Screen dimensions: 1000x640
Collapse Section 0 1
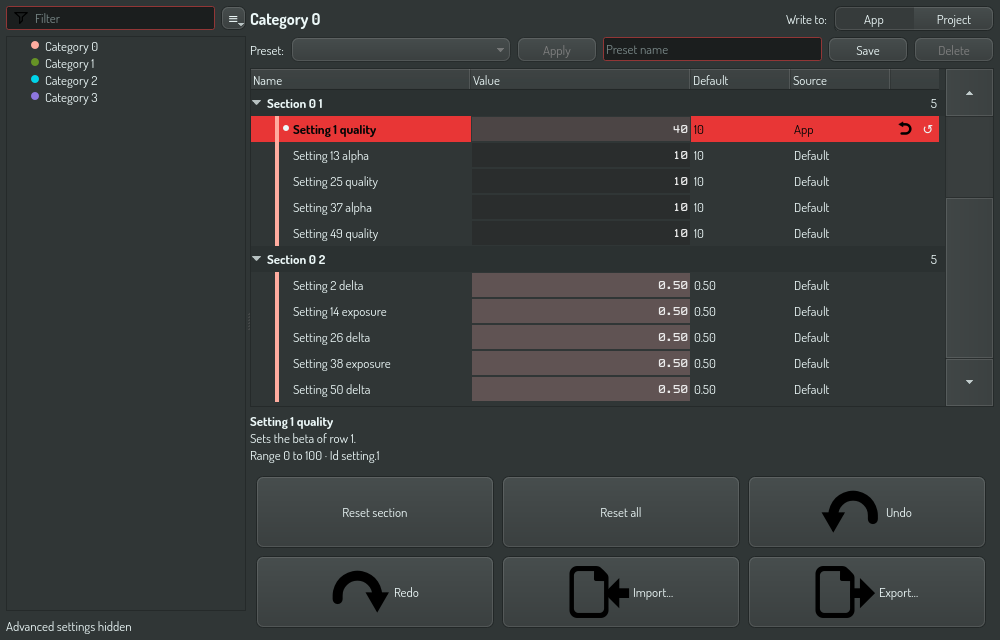pyautogui.click(x=256, y=103)
